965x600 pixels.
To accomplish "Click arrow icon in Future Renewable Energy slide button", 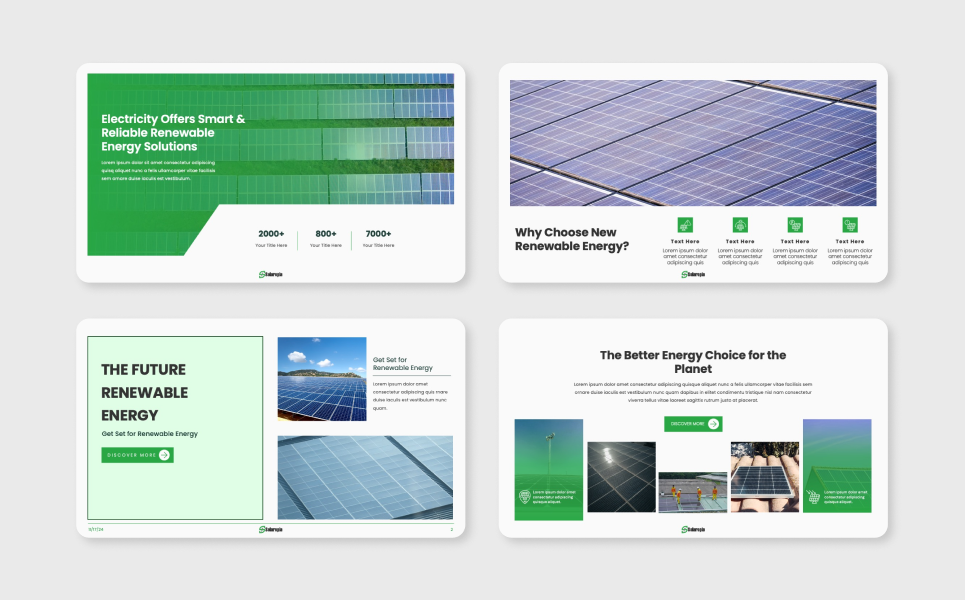I will tap(165, 455).
